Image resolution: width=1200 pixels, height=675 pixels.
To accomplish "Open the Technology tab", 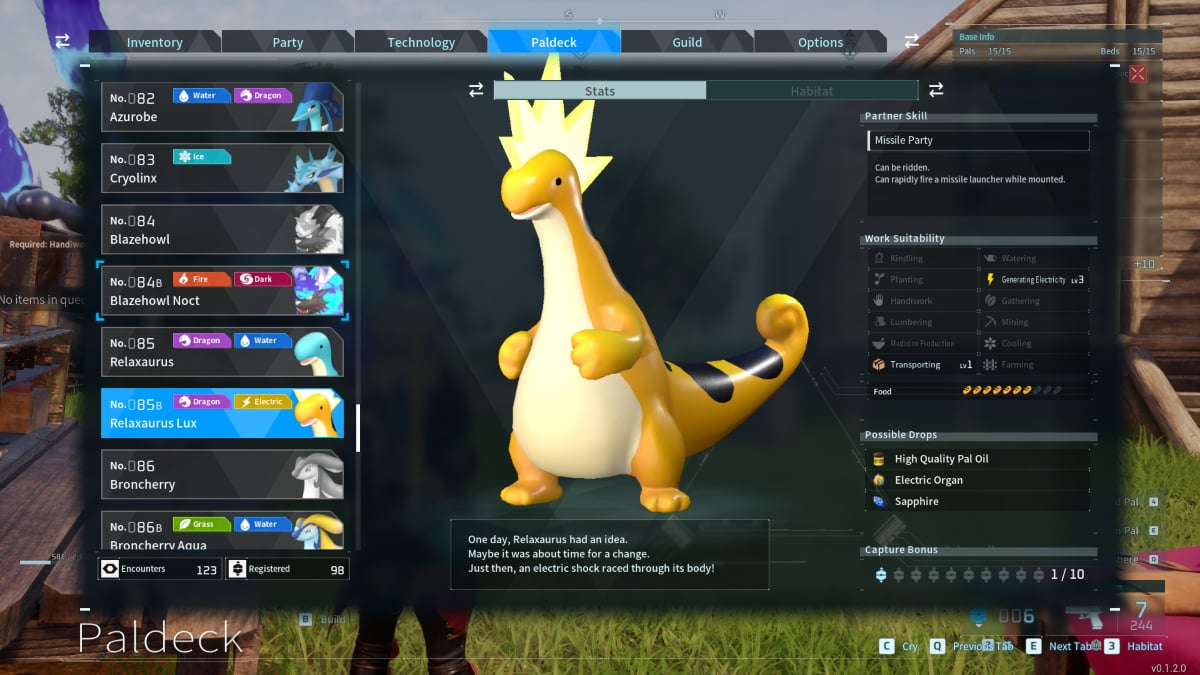I will [421, 42].
